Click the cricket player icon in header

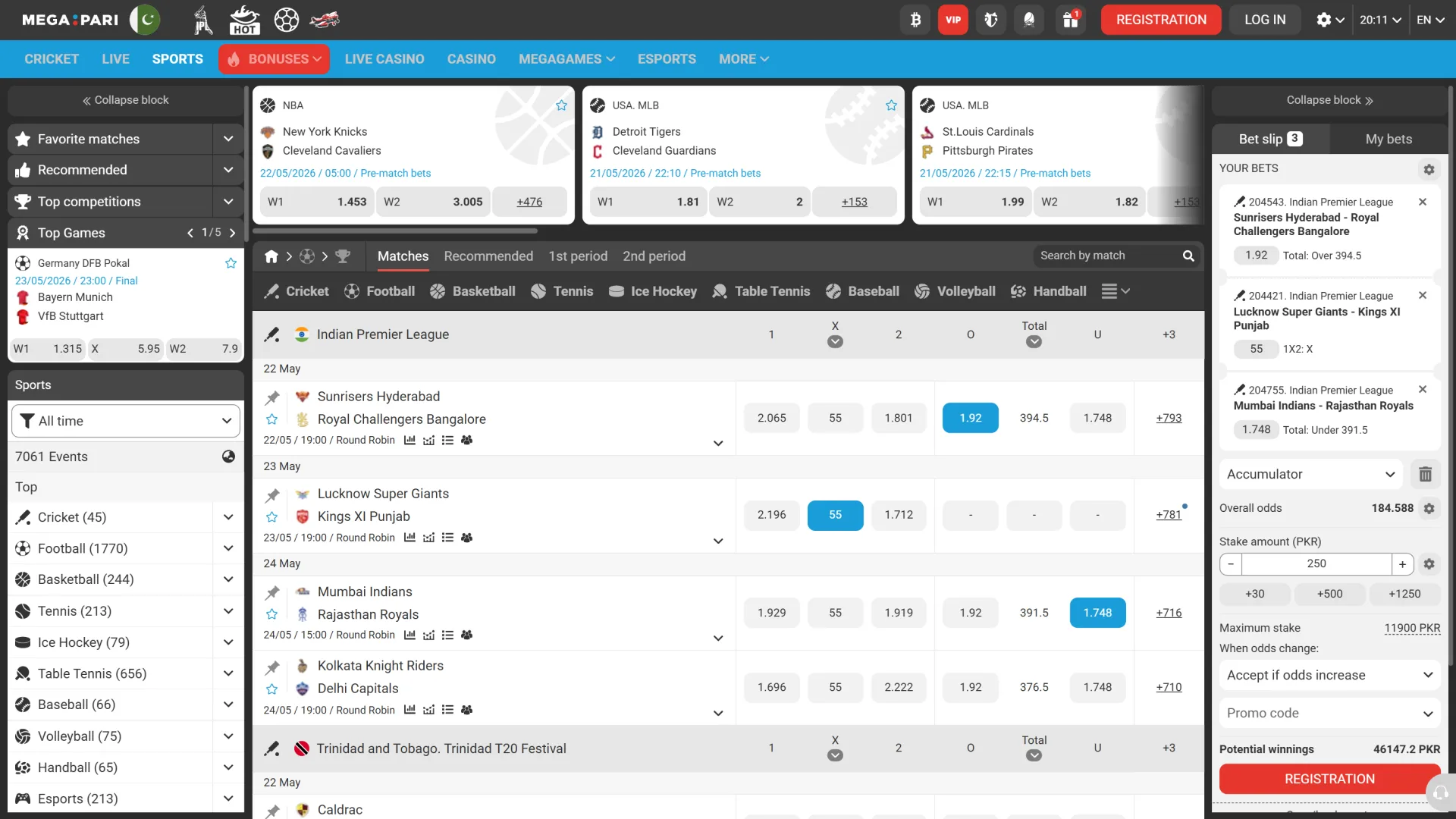tap(202, 20)
